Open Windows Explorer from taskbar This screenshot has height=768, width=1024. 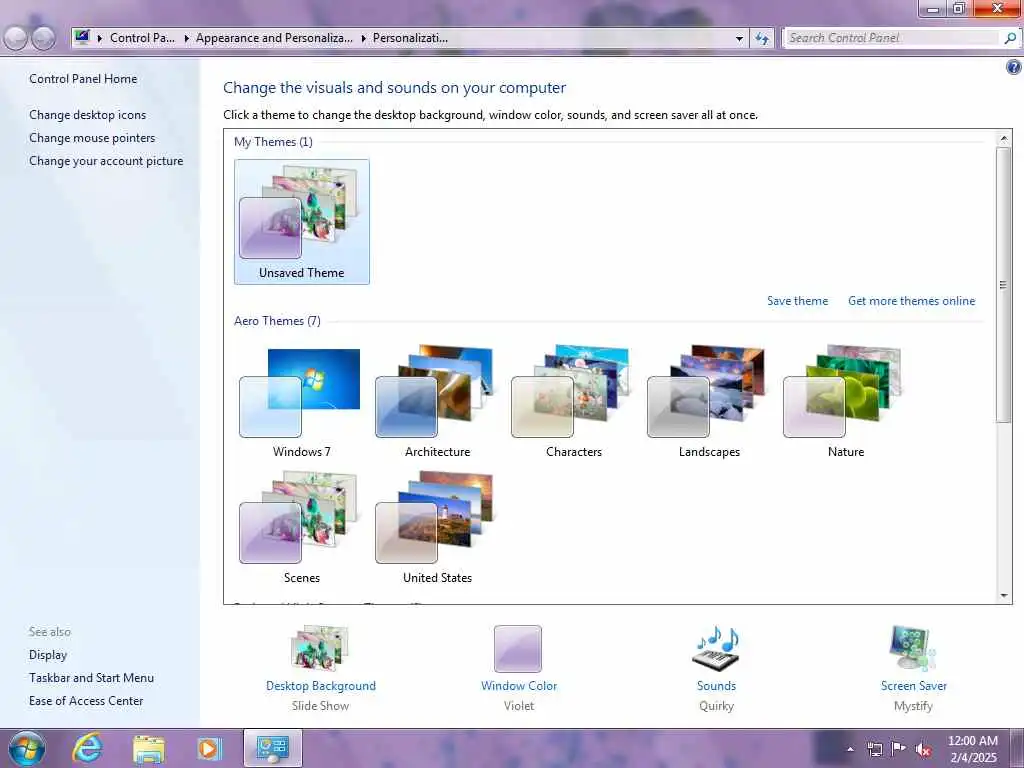149,748
